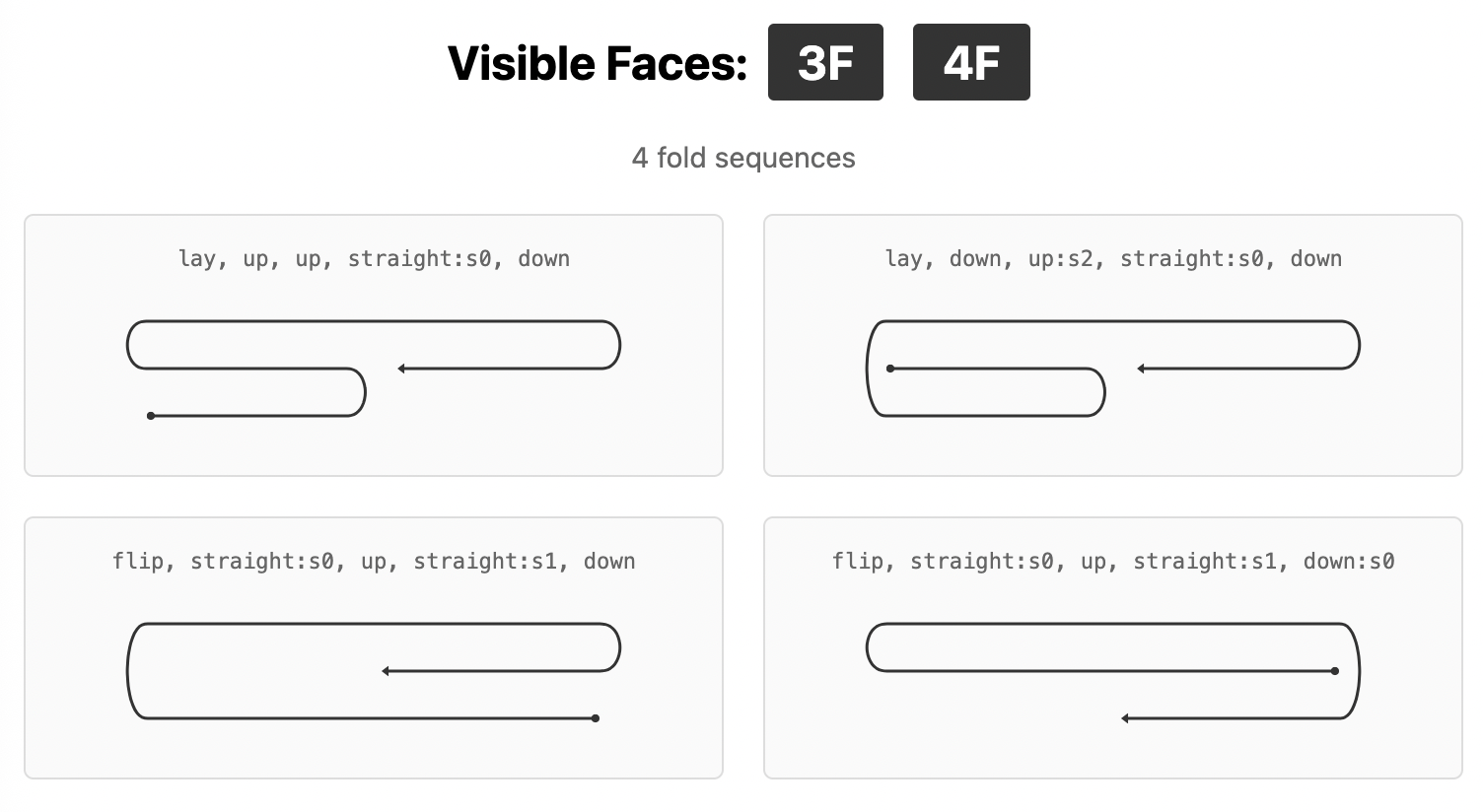Click the 'flip, straight:s0, up, straight:s1, down' label
The height and width of the screenshot is (812, 1483).
pos(374,561)
